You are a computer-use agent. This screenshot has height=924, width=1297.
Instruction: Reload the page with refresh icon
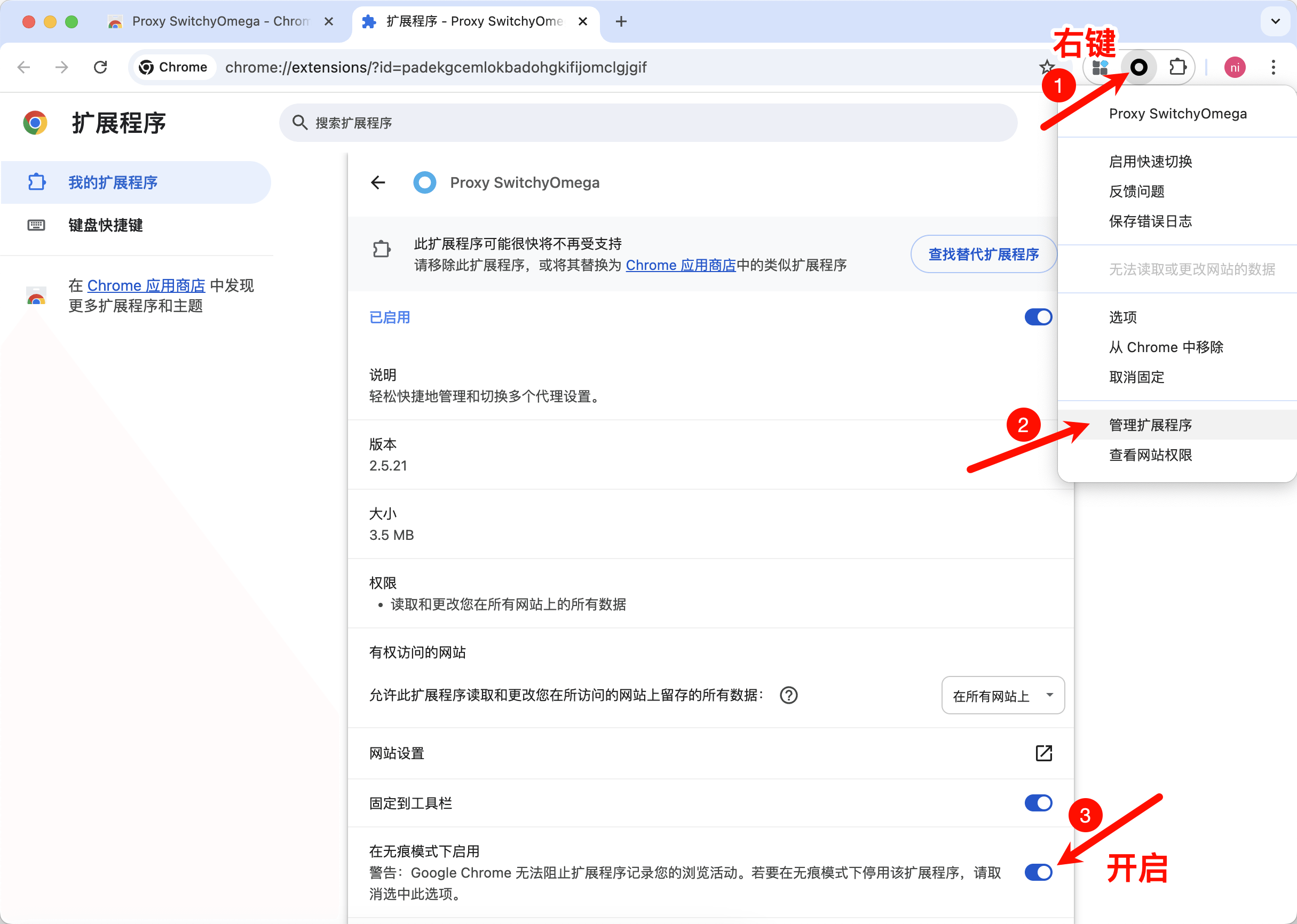pyautogui.click(x=101, y=68)
